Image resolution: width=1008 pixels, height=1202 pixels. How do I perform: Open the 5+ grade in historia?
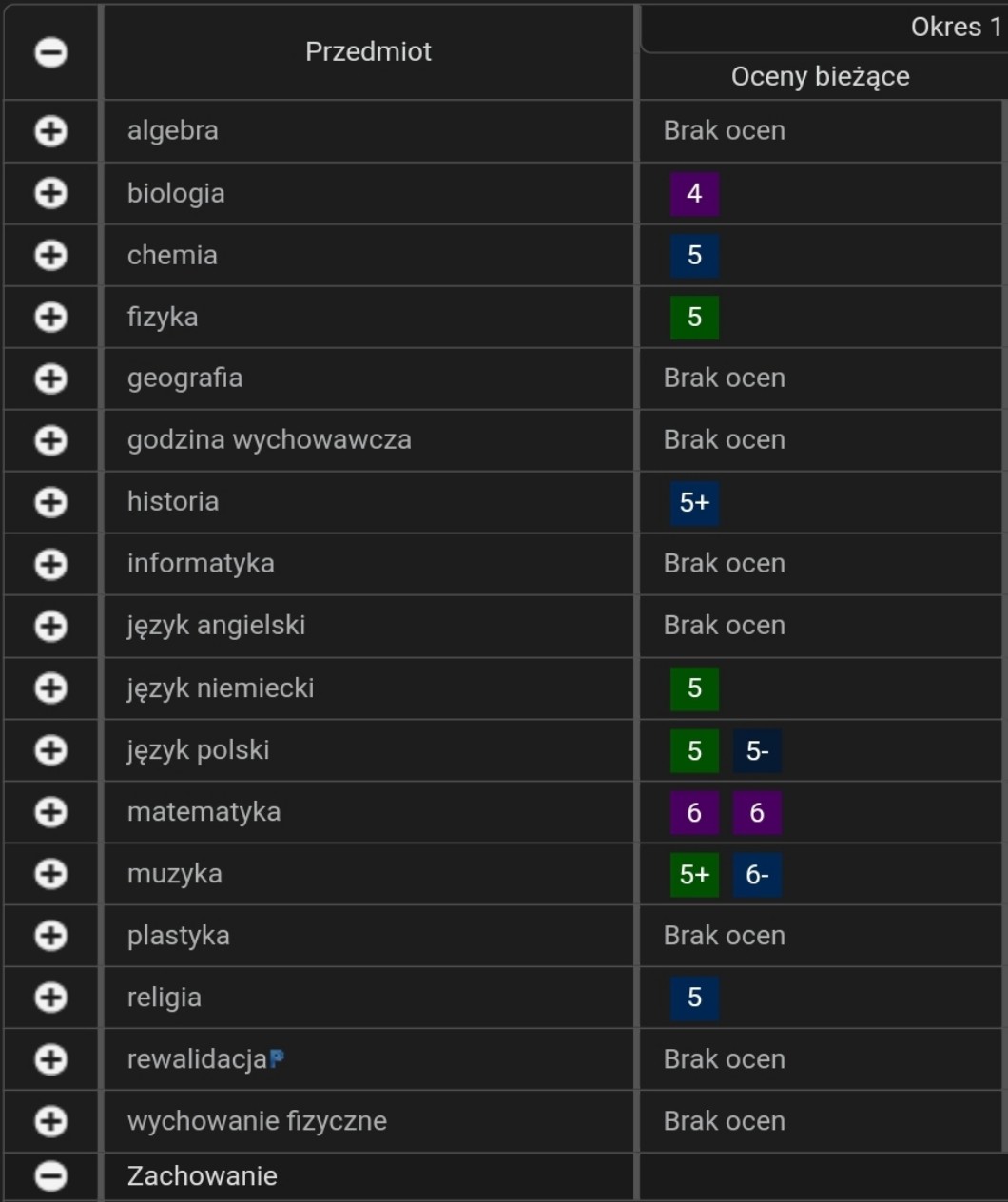[x=694, y=502]
